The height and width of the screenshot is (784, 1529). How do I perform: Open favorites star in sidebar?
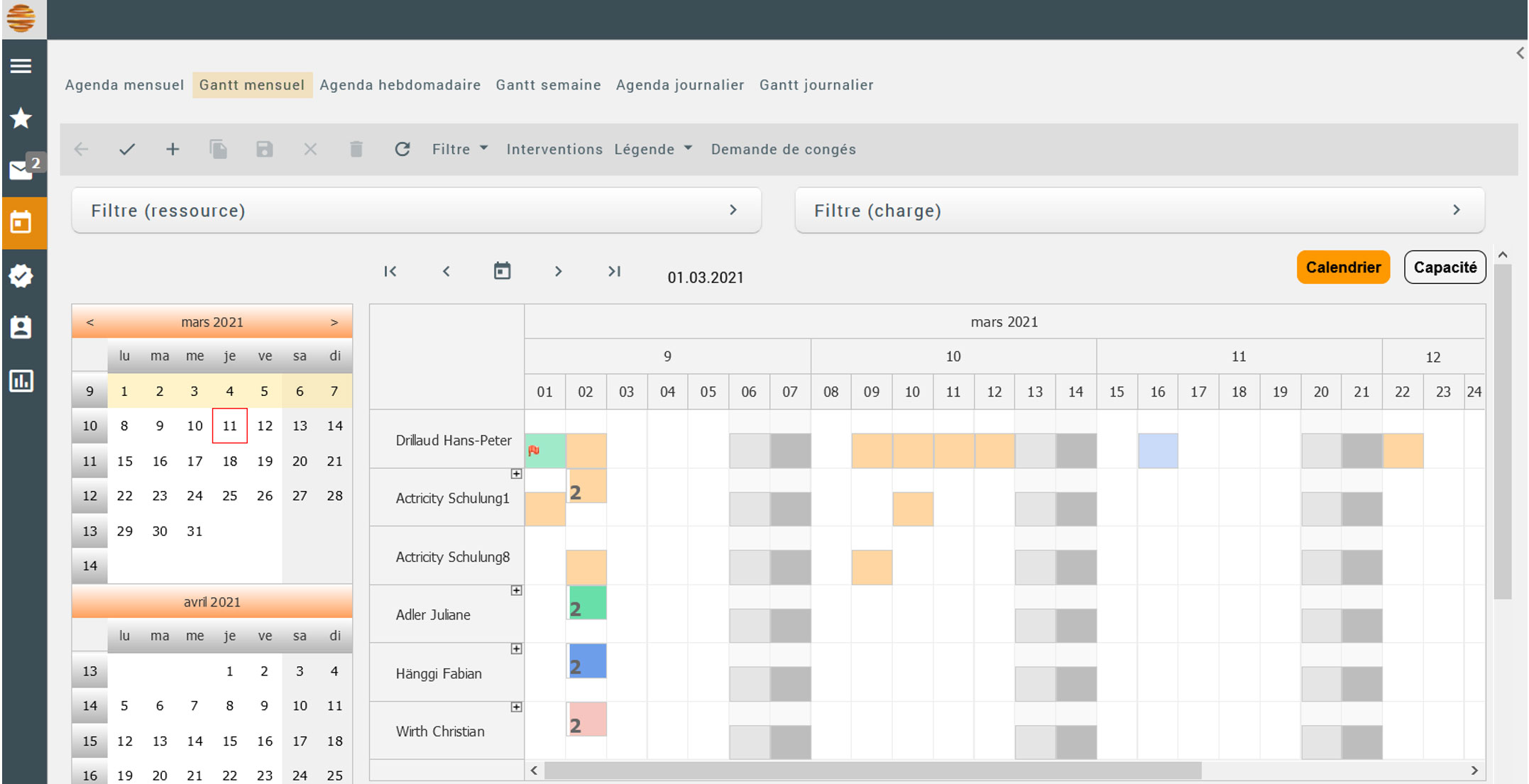click(x=21, y=118)
